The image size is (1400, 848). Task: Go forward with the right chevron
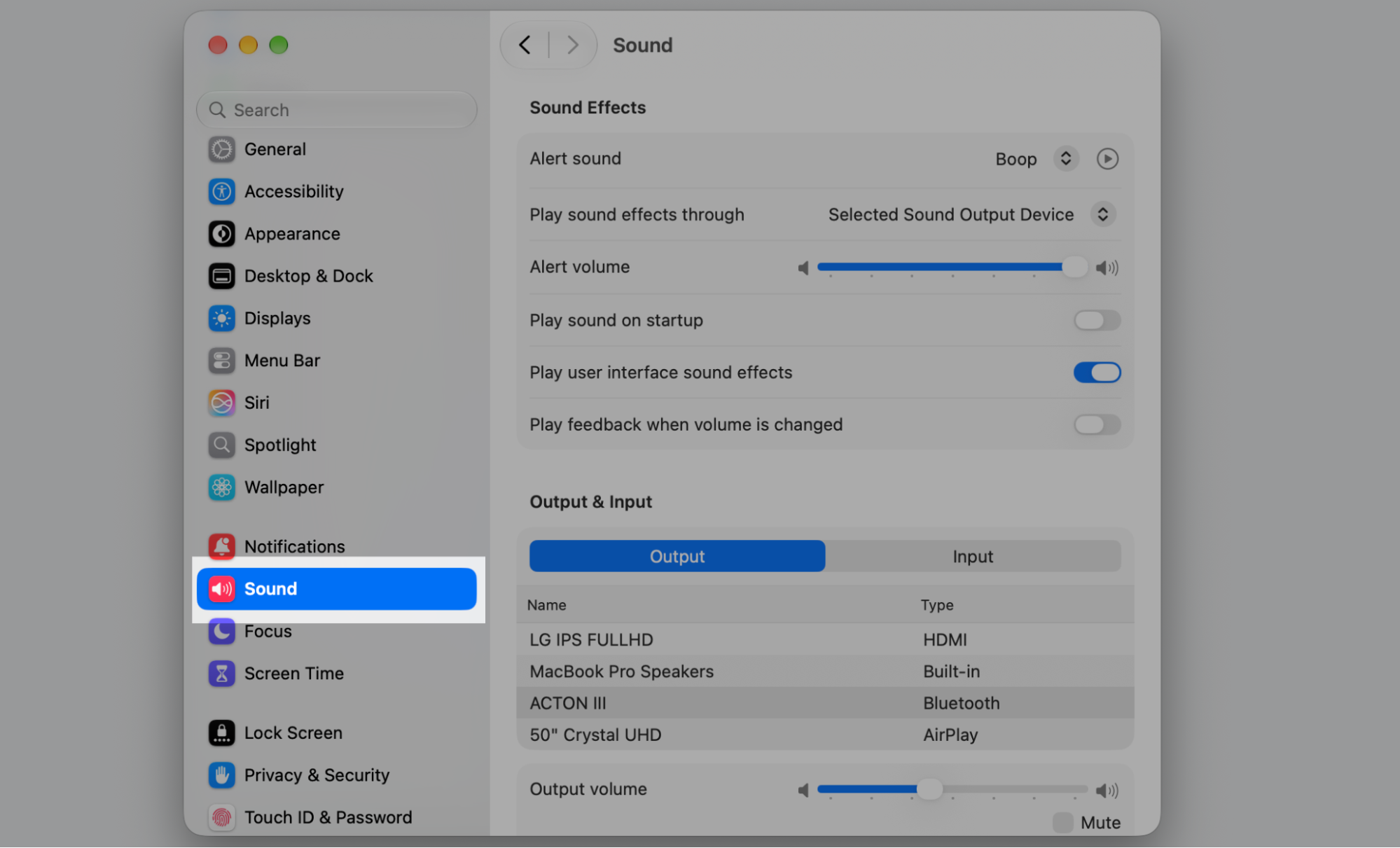pyautogui.click(x=572, y=45)
